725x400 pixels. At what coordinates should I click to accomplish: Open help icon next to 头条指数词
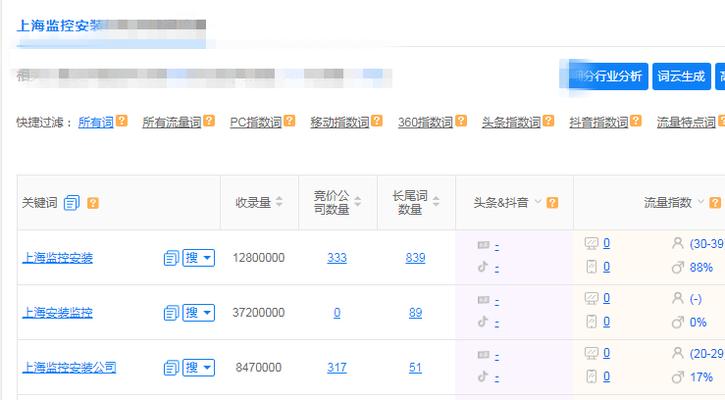coord(548,121)
